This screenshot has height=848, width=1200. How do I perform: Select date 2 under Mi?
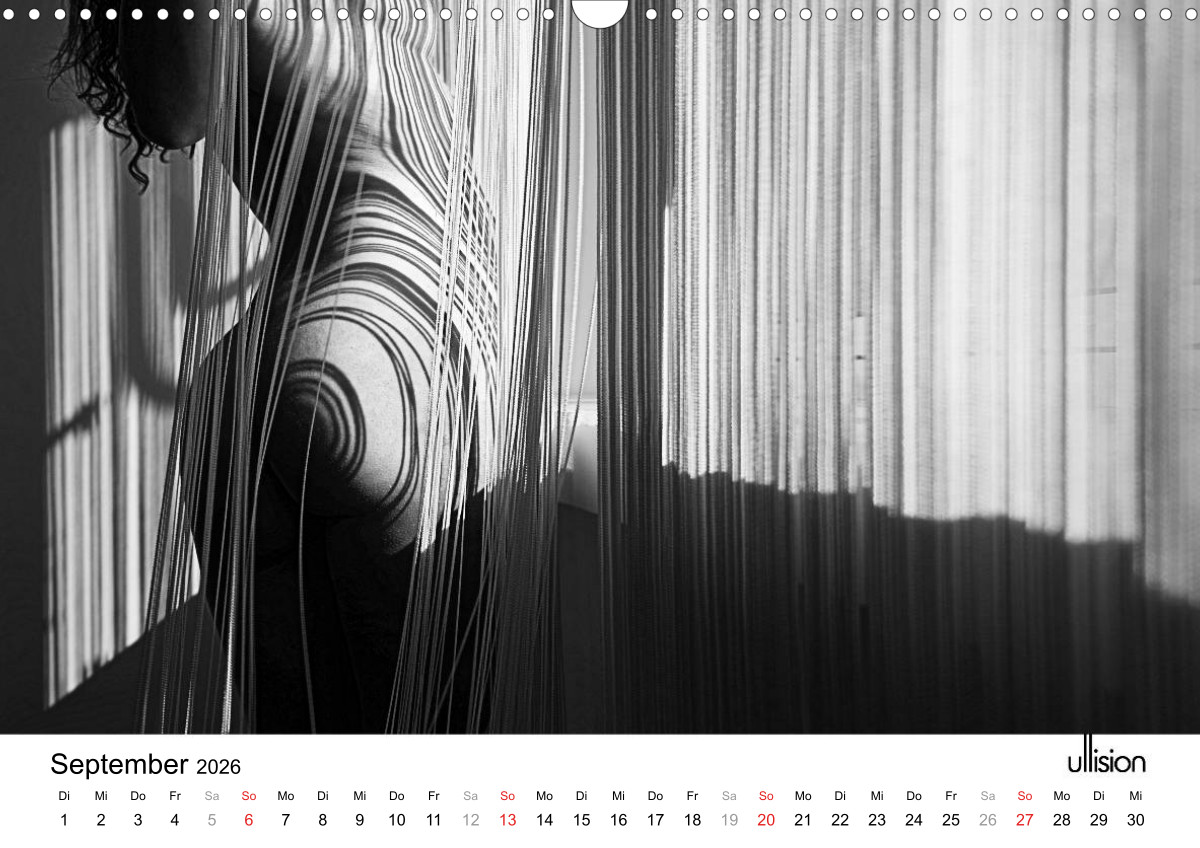coord(101,820)
